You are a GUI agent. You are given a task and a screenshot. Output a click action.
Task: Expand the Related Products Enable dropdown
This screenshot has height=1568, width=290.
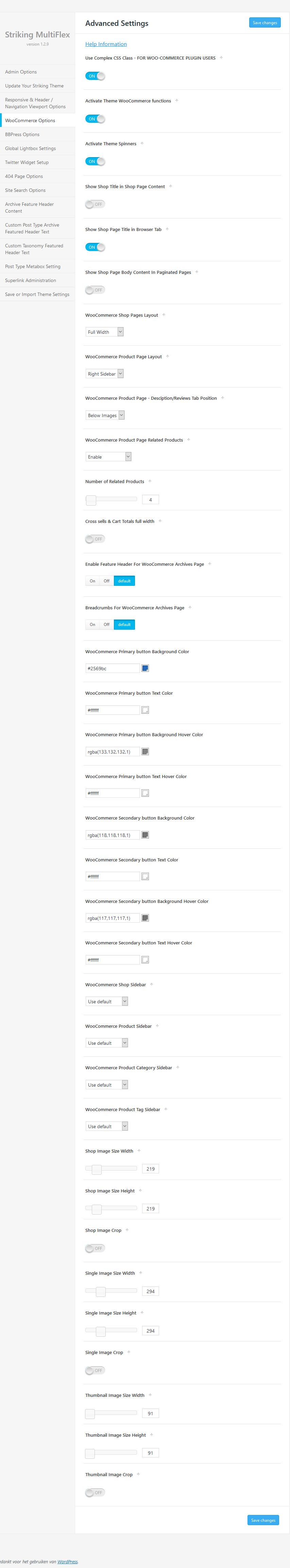(x=108, y=457)
